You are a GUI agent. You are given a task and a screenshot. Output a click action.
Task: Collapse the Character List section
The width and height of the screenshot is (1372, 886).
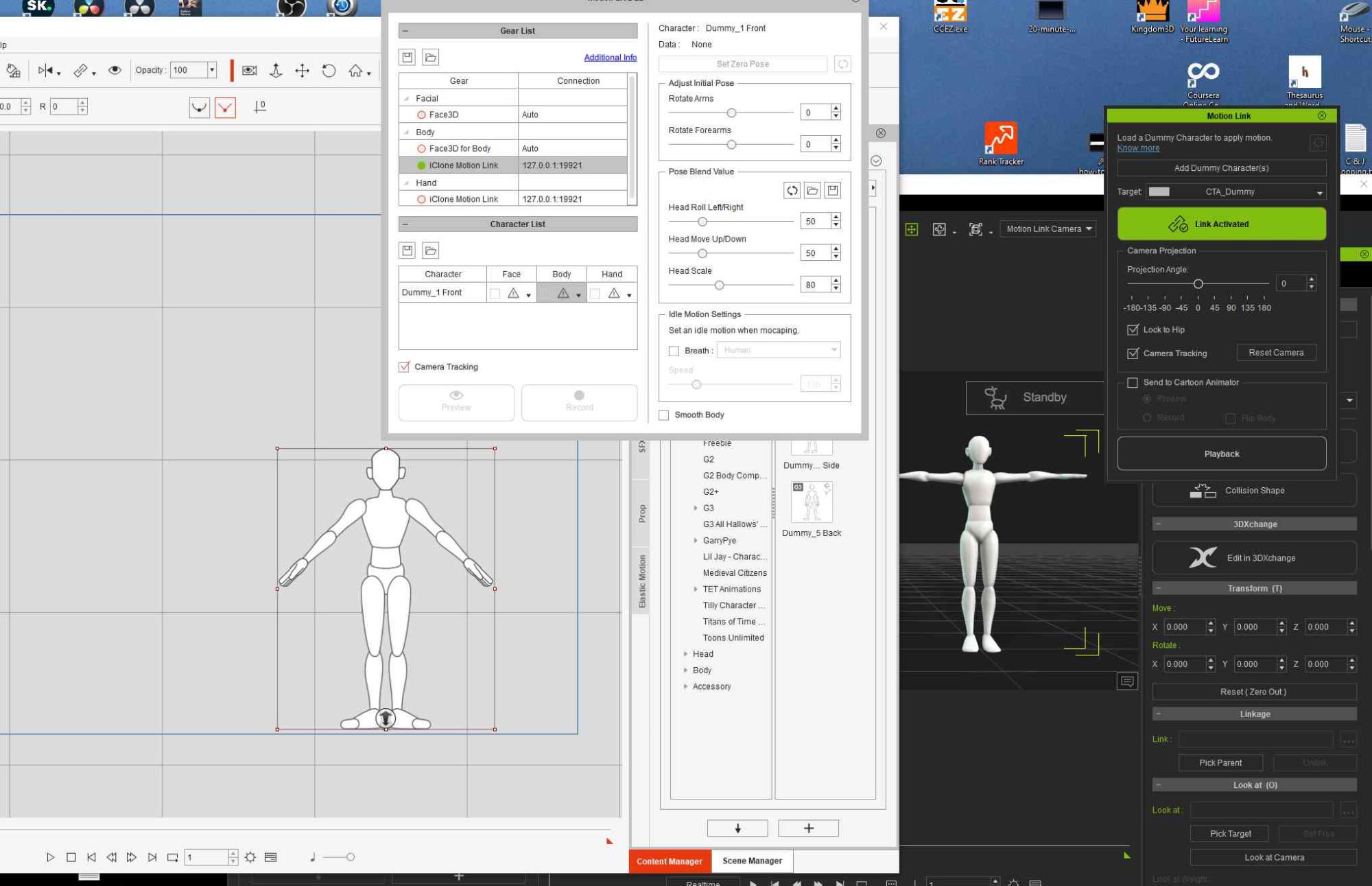coord(405,224)
